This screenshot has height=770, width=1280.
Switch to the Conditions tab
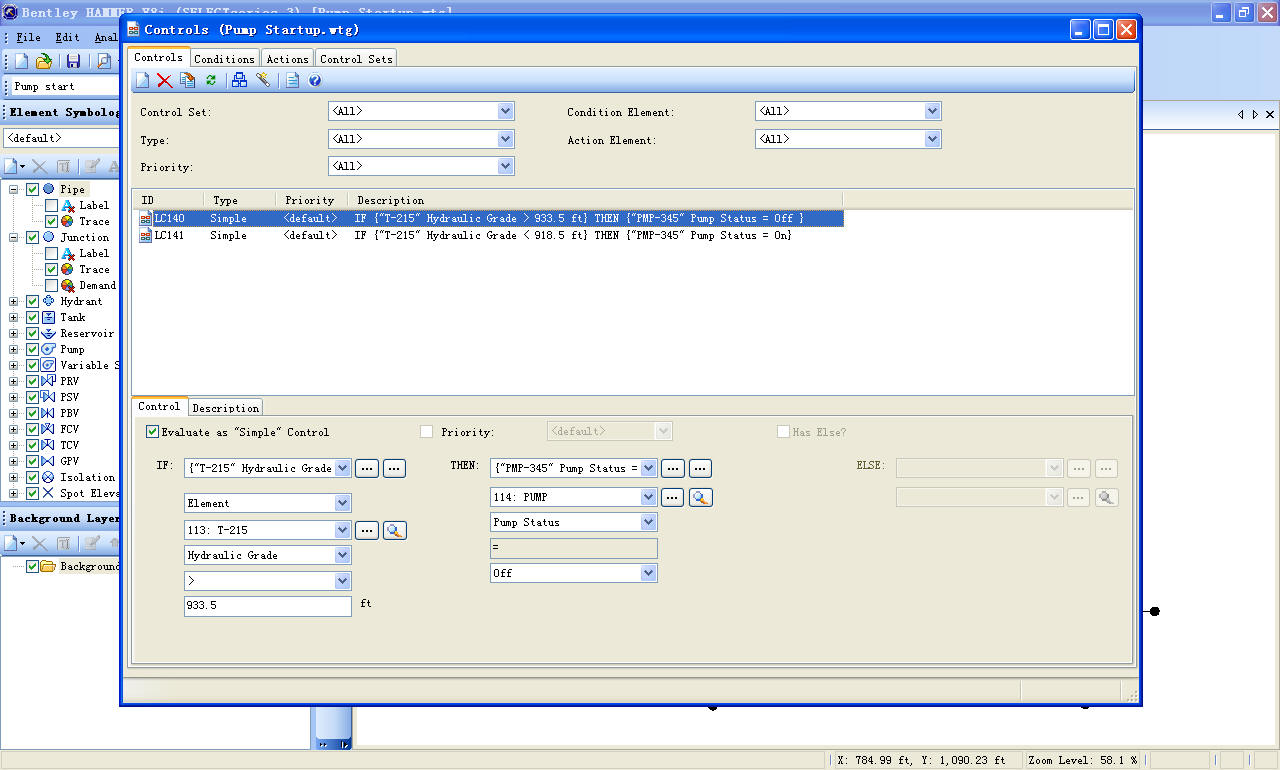pos(224,59)
